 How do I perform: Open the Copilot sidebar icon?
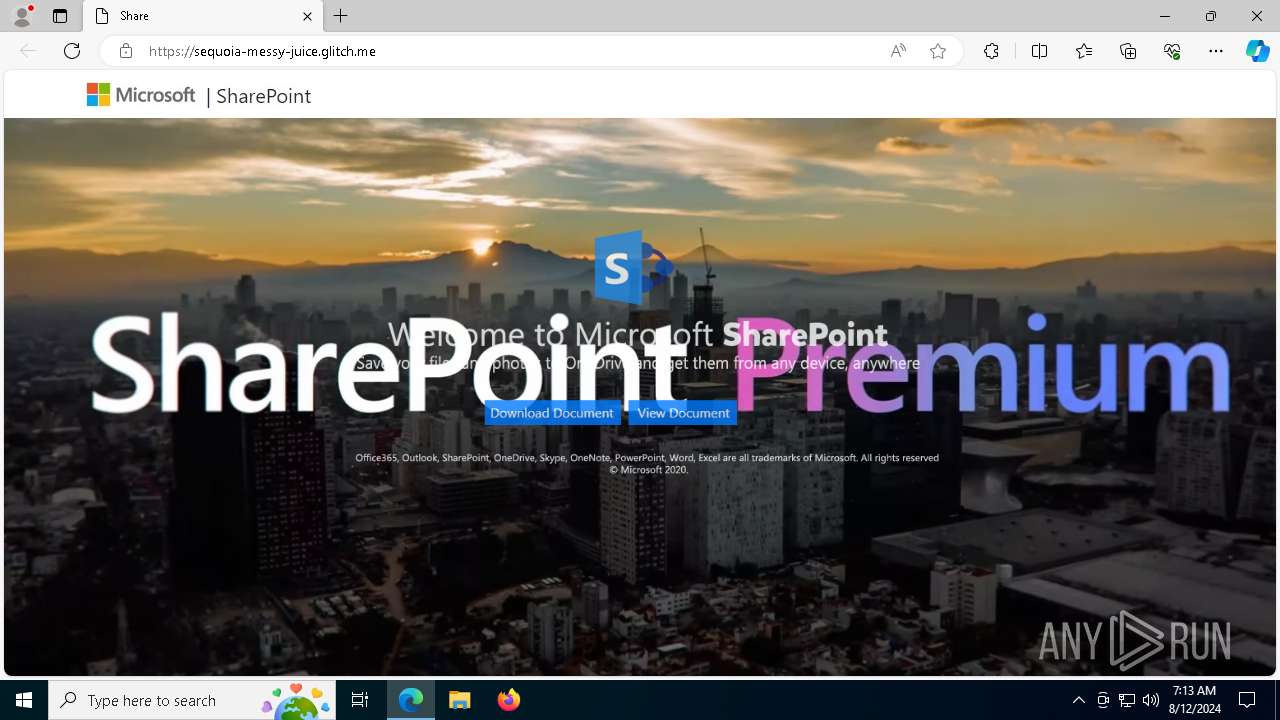pyautogui.click(x=1257, y=51)
